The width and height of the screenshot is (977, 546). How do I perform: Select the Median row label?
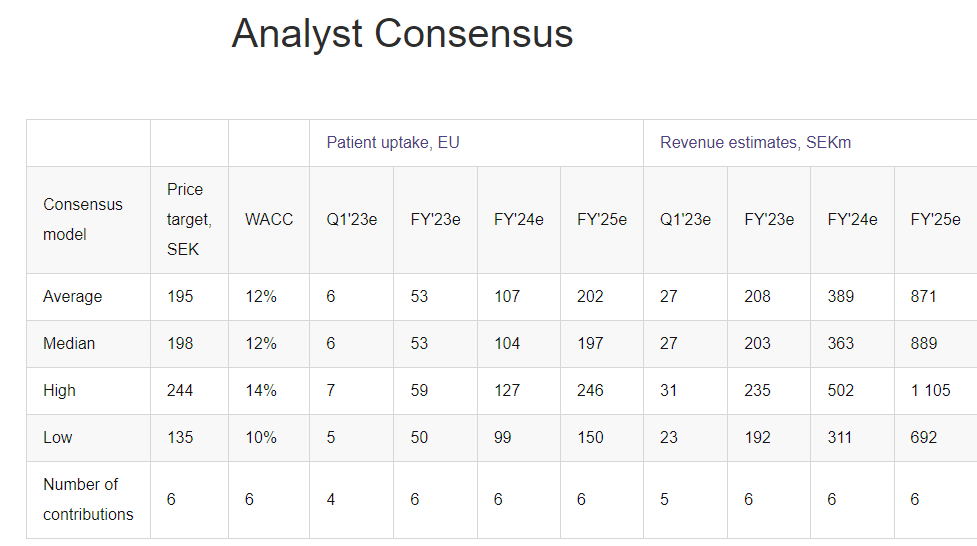(x=69, y=344)
